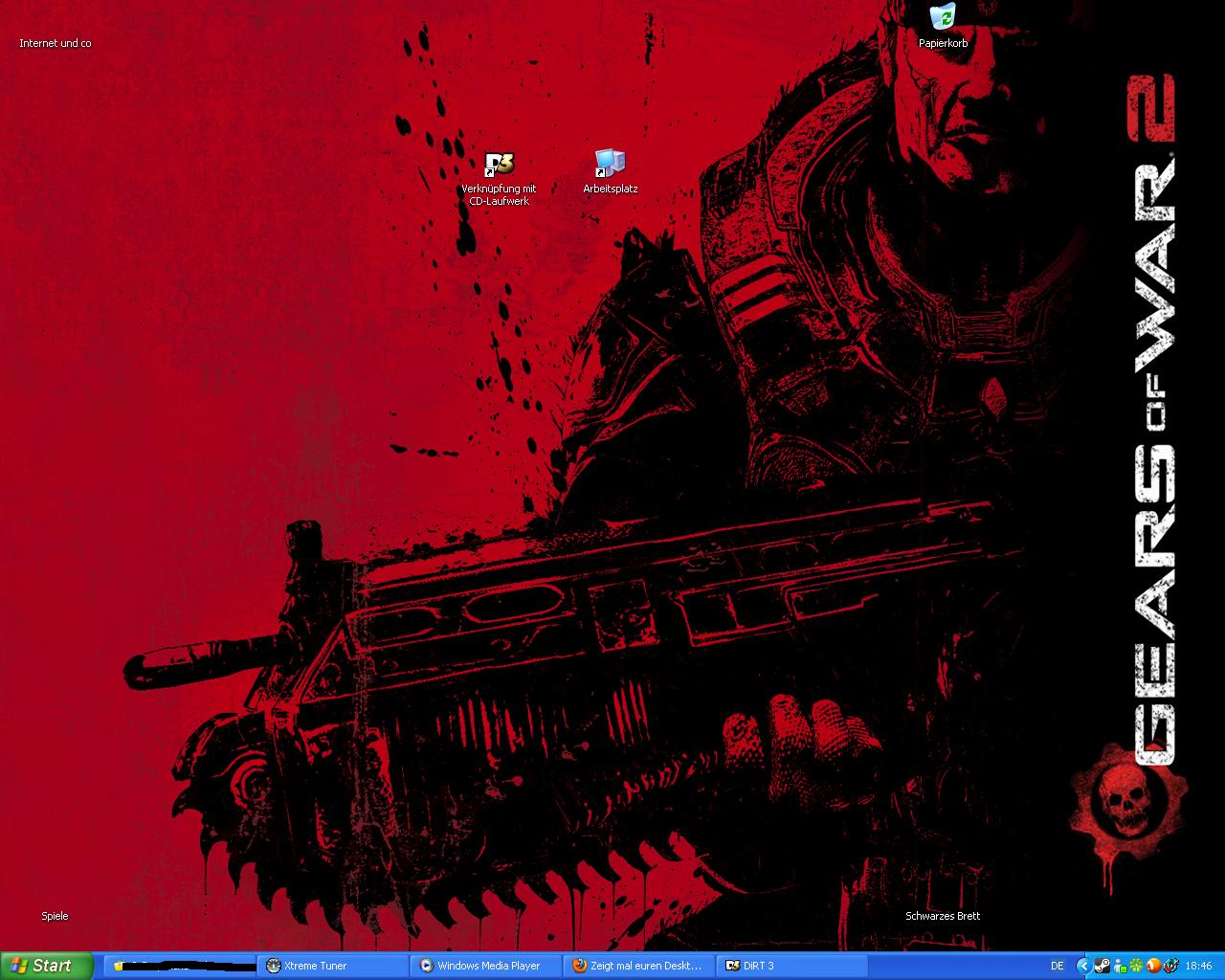Select the 'Schwarzes Brett' desktop label
Viewport: 1225px width, 980px height.
pos(943,916)
